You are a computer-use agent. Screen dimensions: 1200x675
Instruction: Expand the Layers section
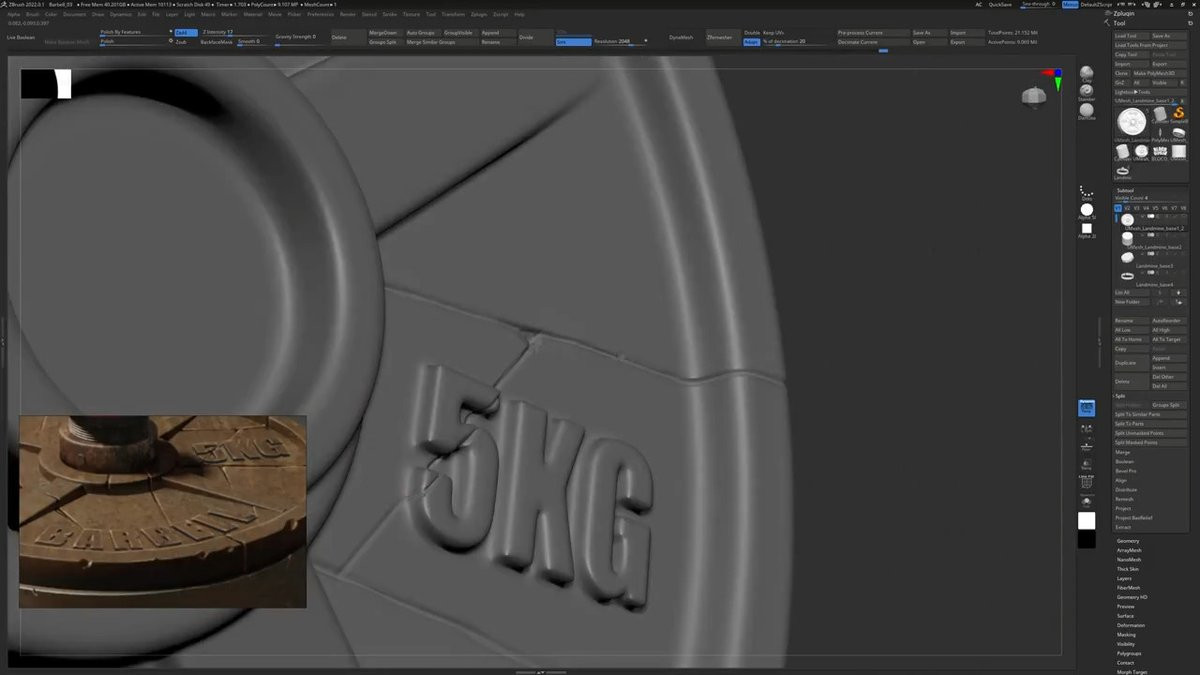pyautogui.click(x=1124, y=578)
